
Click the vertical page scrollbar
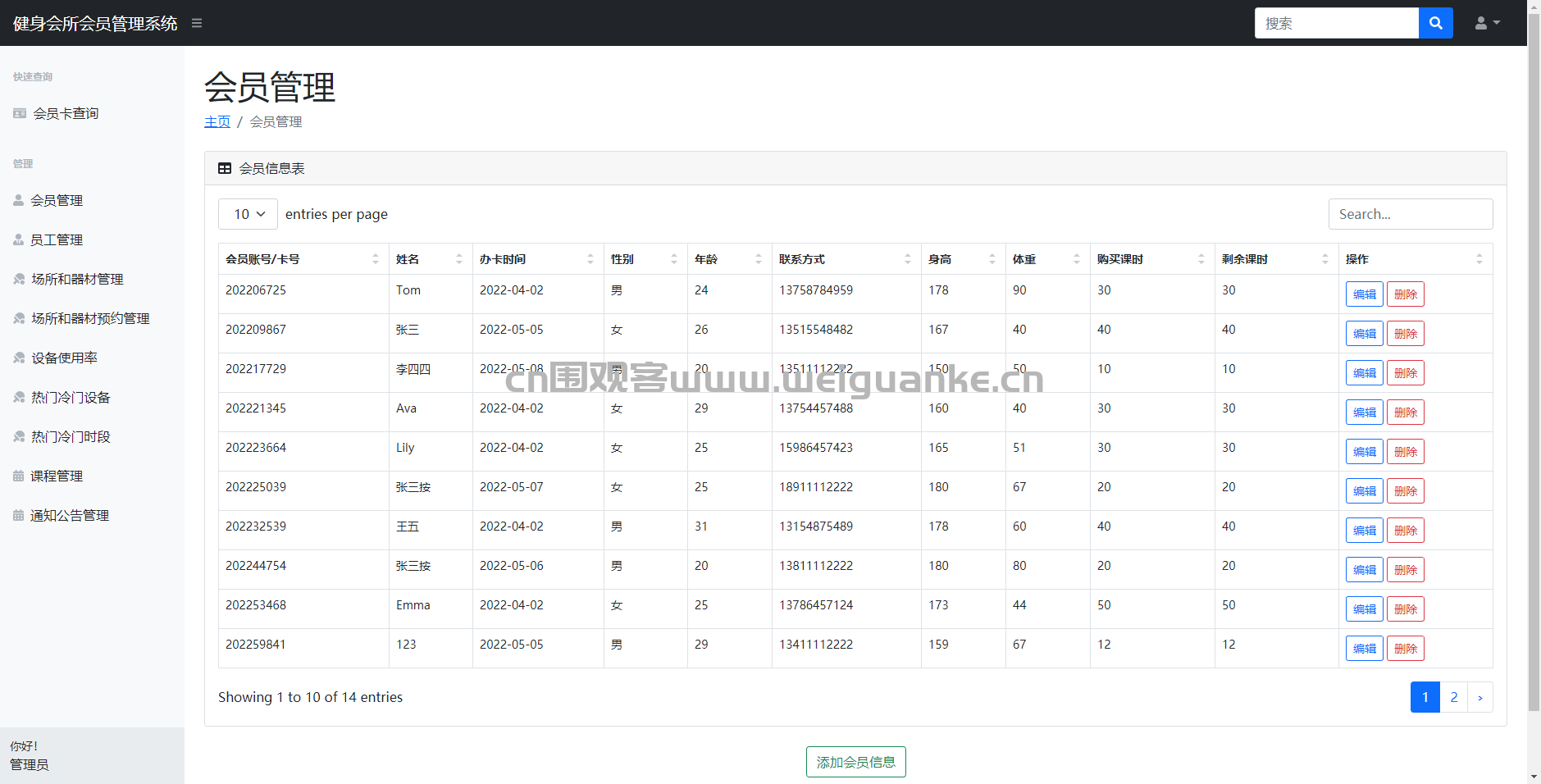[x=1534, y=361]
